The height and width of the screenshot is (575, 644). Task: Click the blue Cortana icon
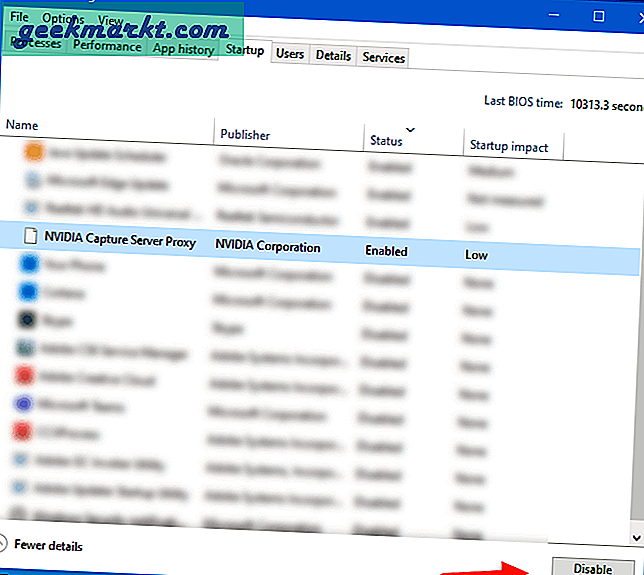pos(29,292)
